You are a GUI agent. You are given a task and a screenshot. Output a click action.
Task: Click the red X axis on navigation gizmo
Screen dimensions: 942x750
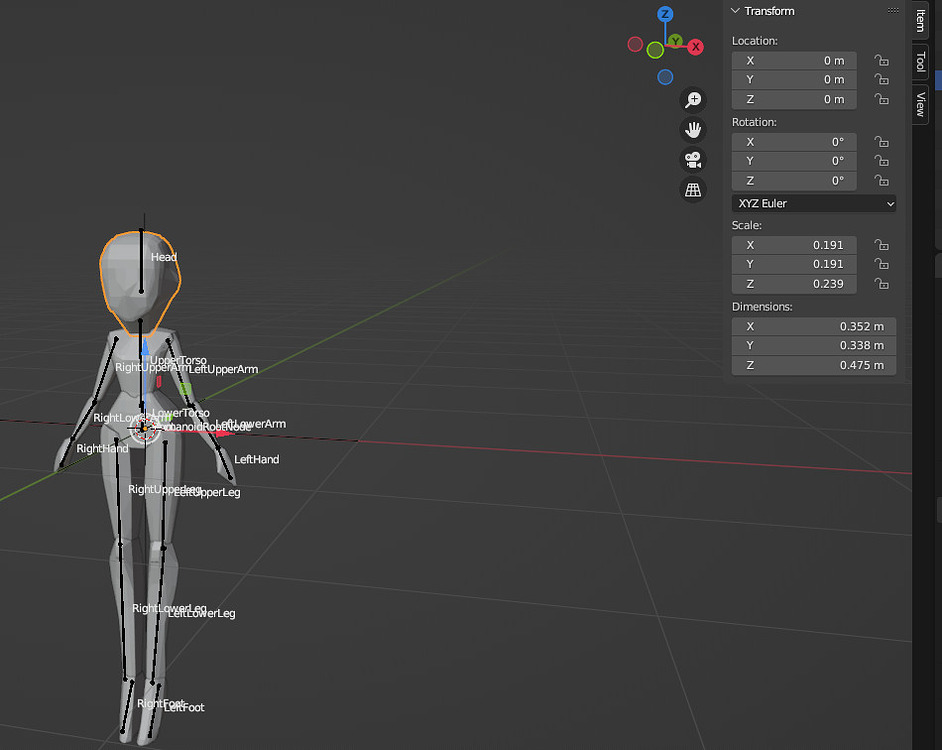pyautogui.click(x=696, y=46)
